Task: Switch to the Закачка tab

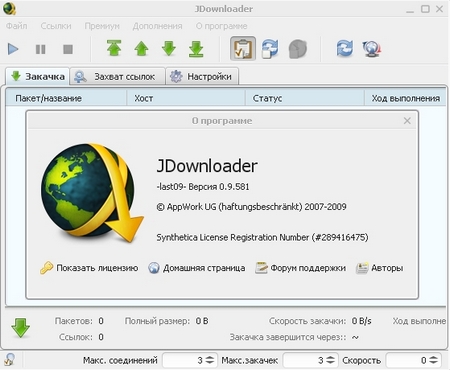Action: point(38,76)
